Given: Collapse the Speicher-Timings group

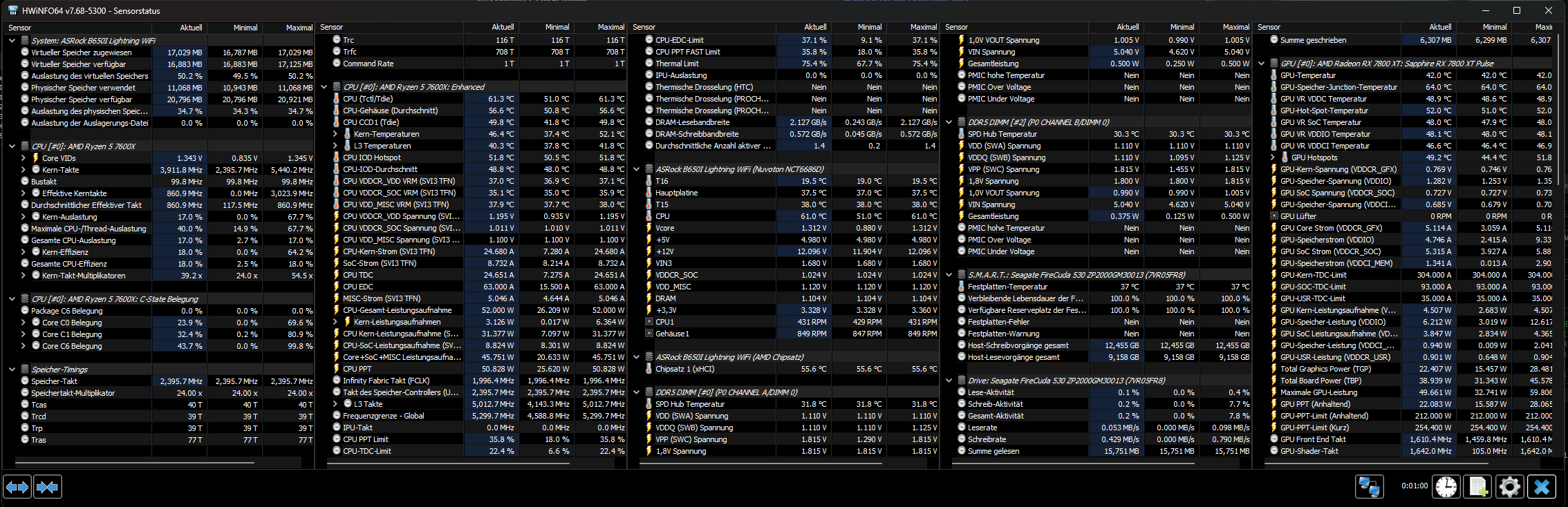Looking at the screenshot, I should tap(12, 370).
